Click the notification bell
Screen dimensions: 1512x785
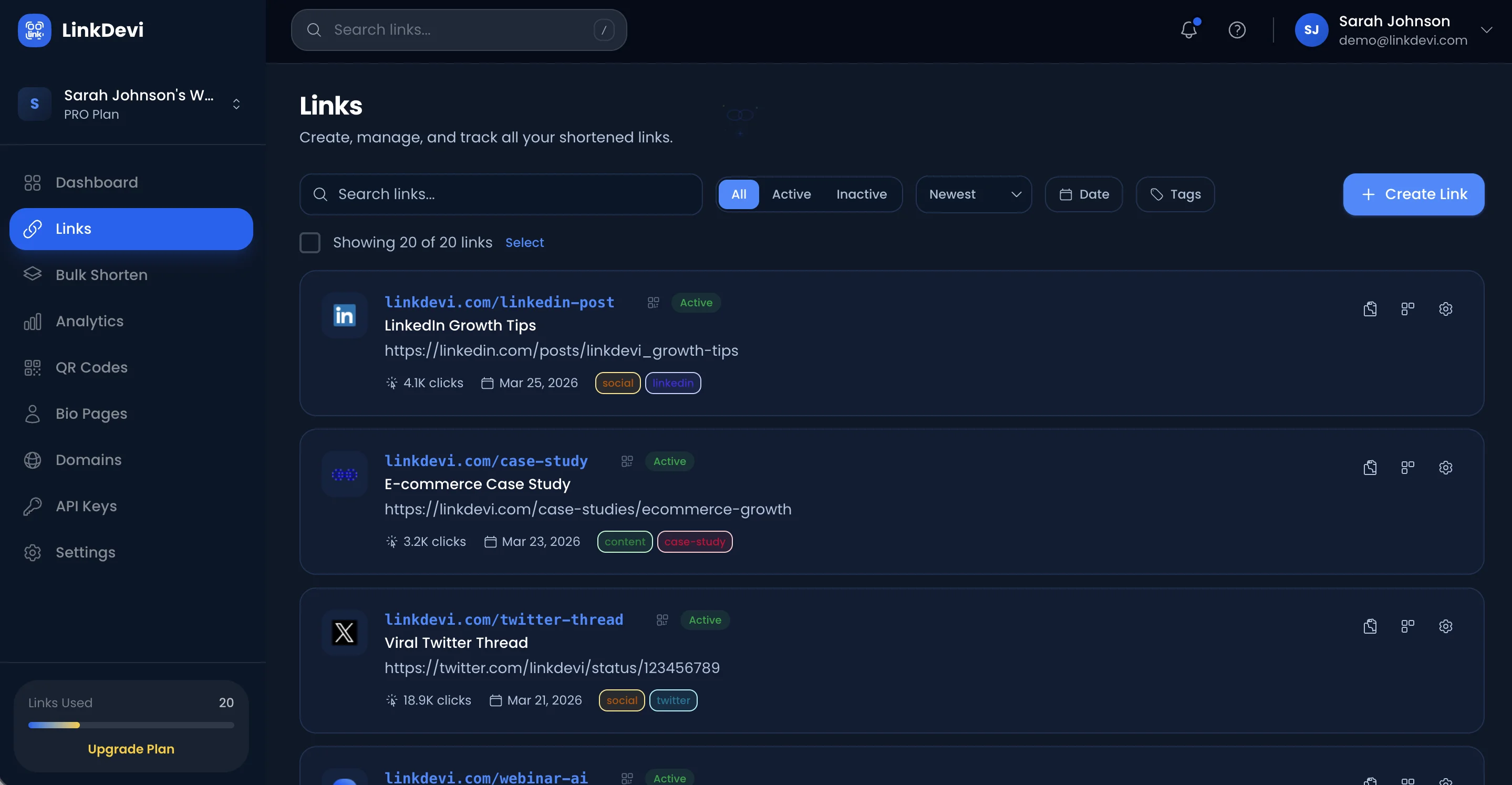coord(1189,30)
